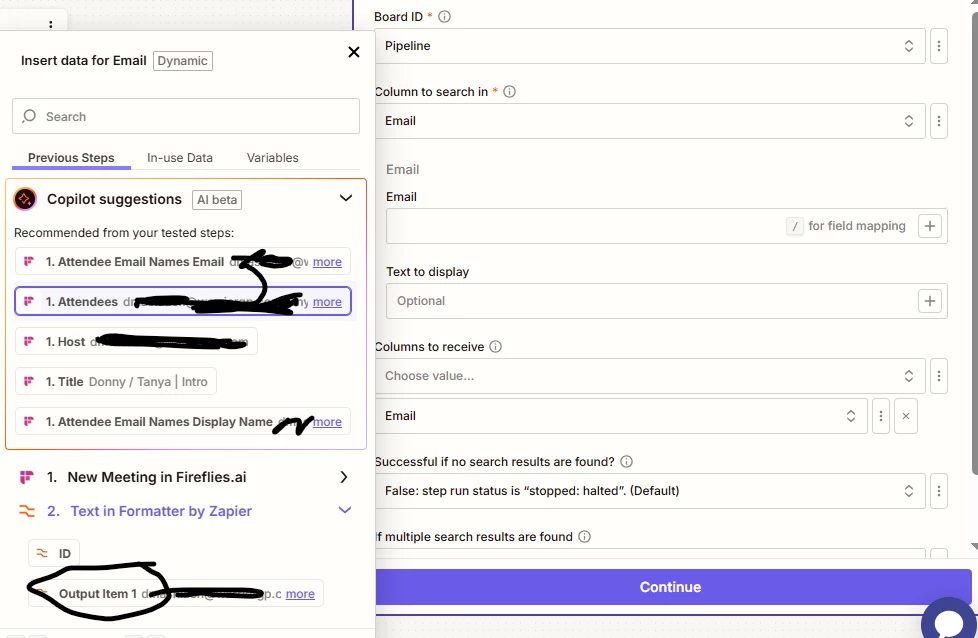
Task: Close the Insert data for Email panel
Action: click(354, 52)
